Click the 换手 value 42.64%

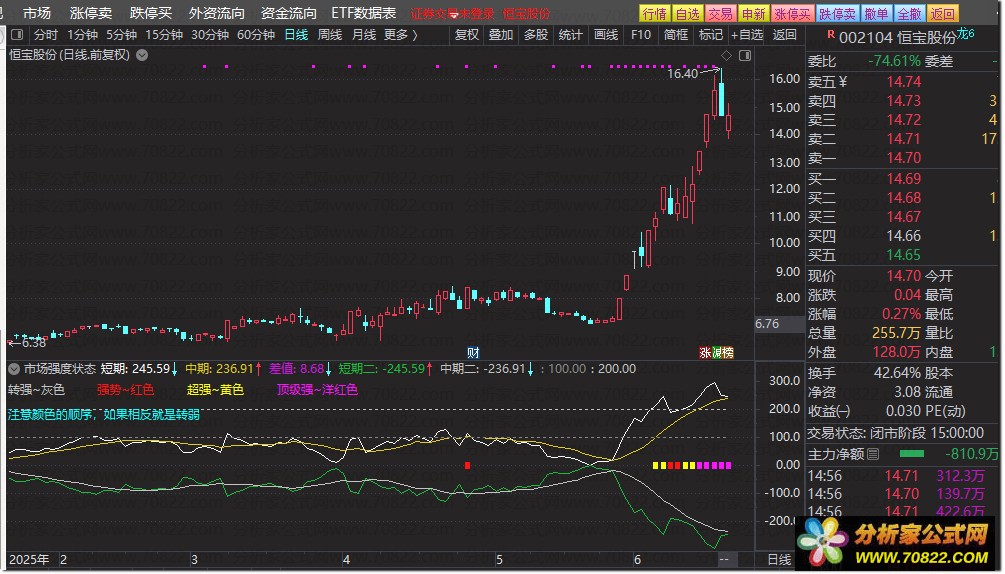point(897,373)
